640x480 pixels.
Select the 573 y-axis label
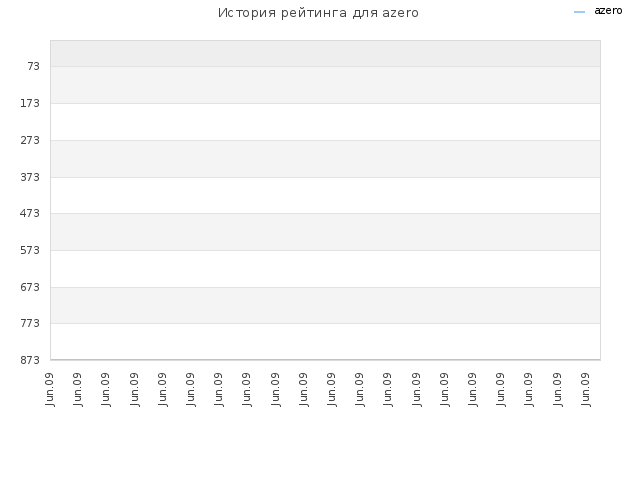30,250
